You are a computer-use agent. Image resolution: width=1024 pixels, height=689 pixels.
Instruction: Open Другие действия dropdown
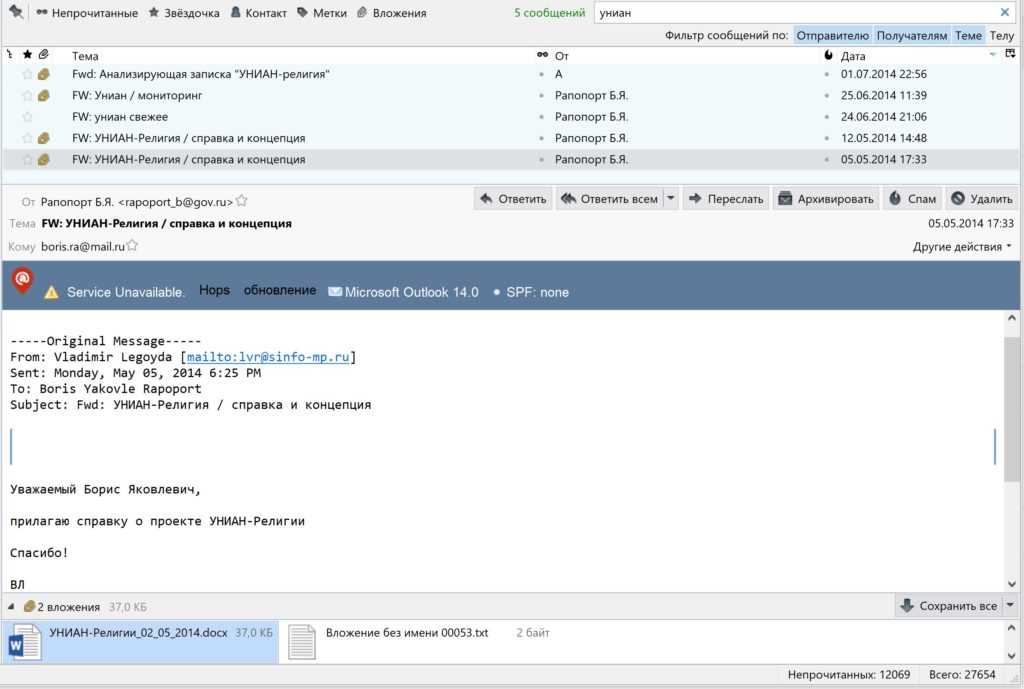click(962, 247)
